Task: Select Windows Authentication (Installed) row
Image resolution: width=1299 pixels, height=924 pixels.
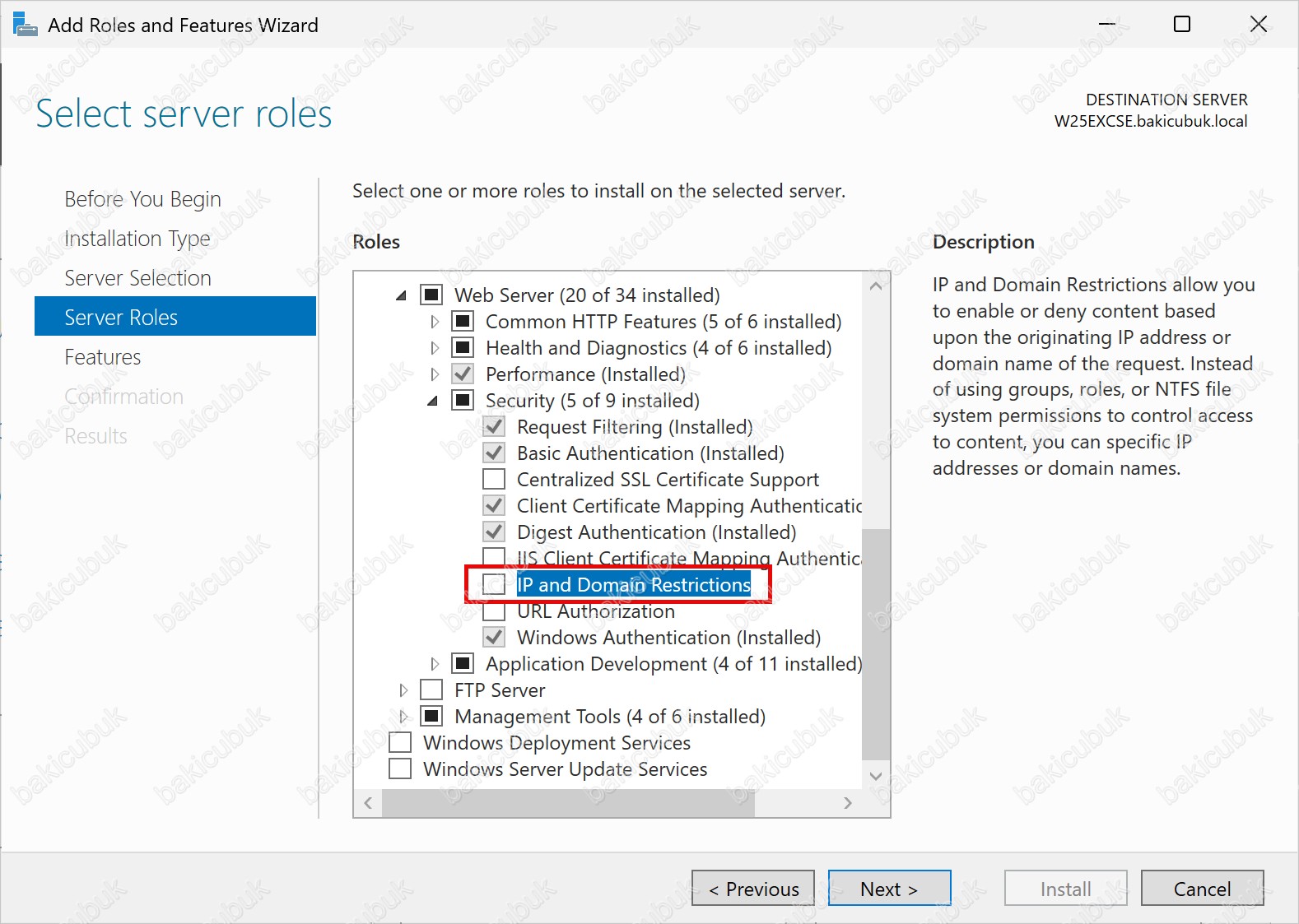Action: point(669,637)
